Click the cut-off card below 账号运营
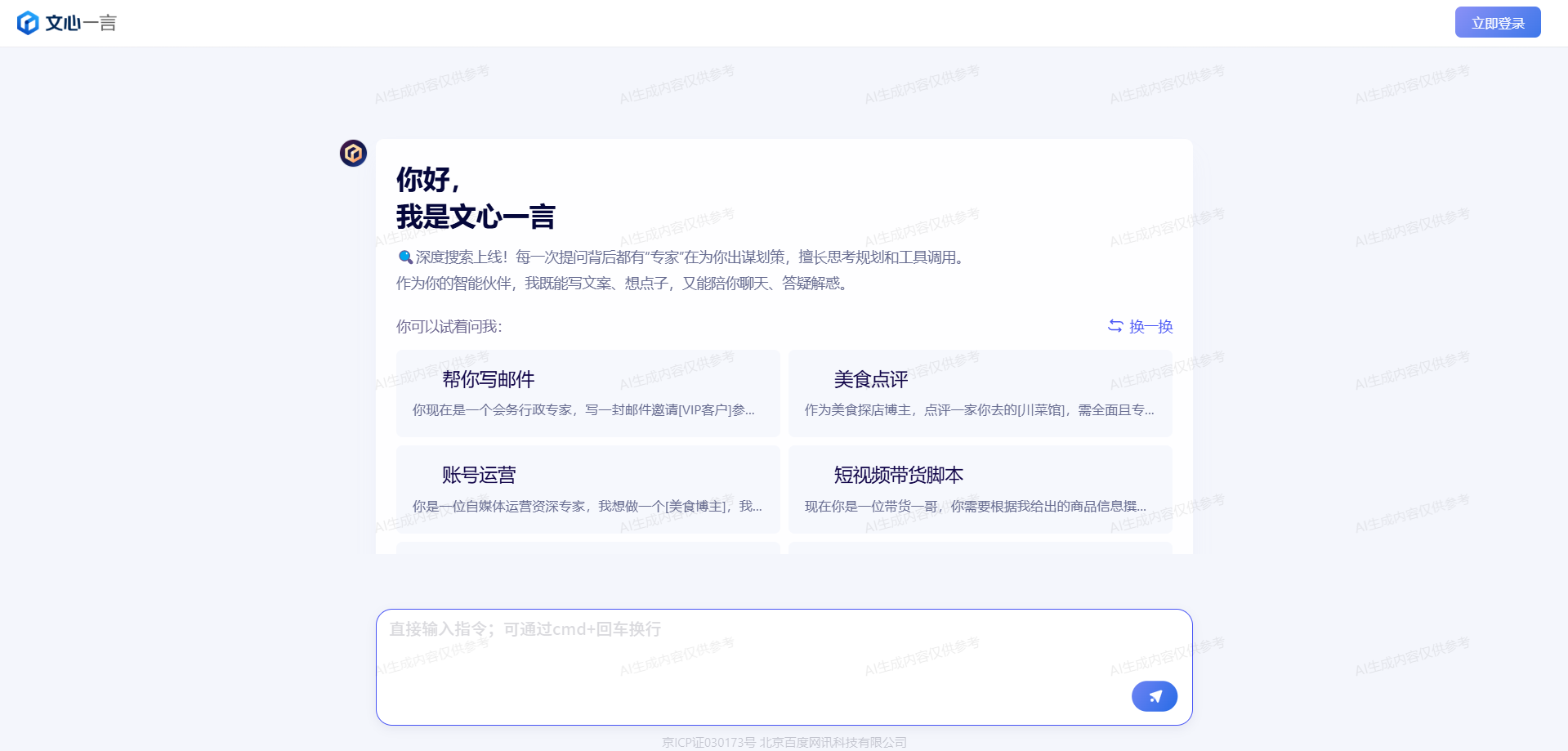The image size is (1568, 751). tap(587, 548)
